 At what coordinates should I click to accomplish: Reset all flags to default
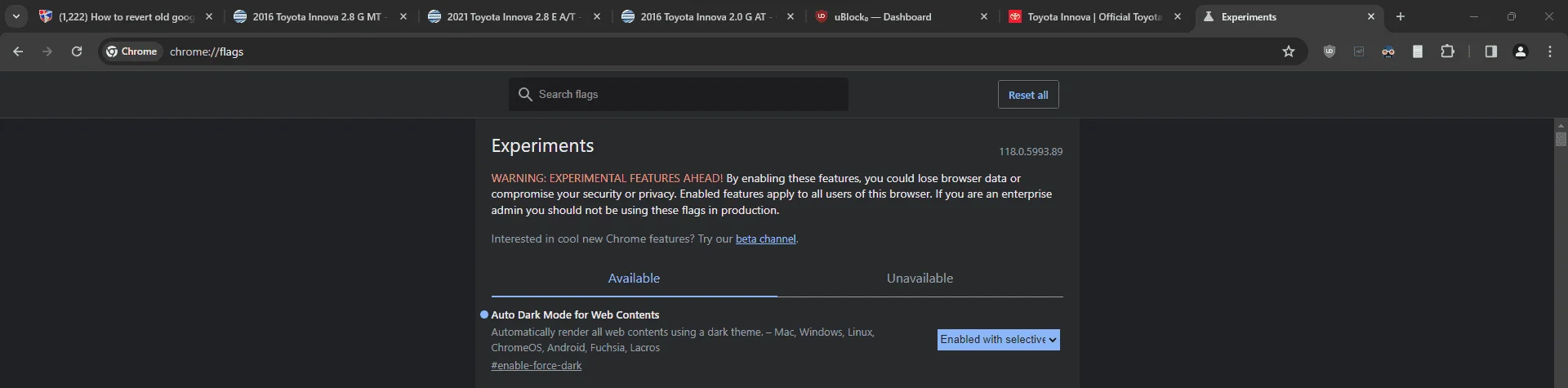(x=1028, y=95)
